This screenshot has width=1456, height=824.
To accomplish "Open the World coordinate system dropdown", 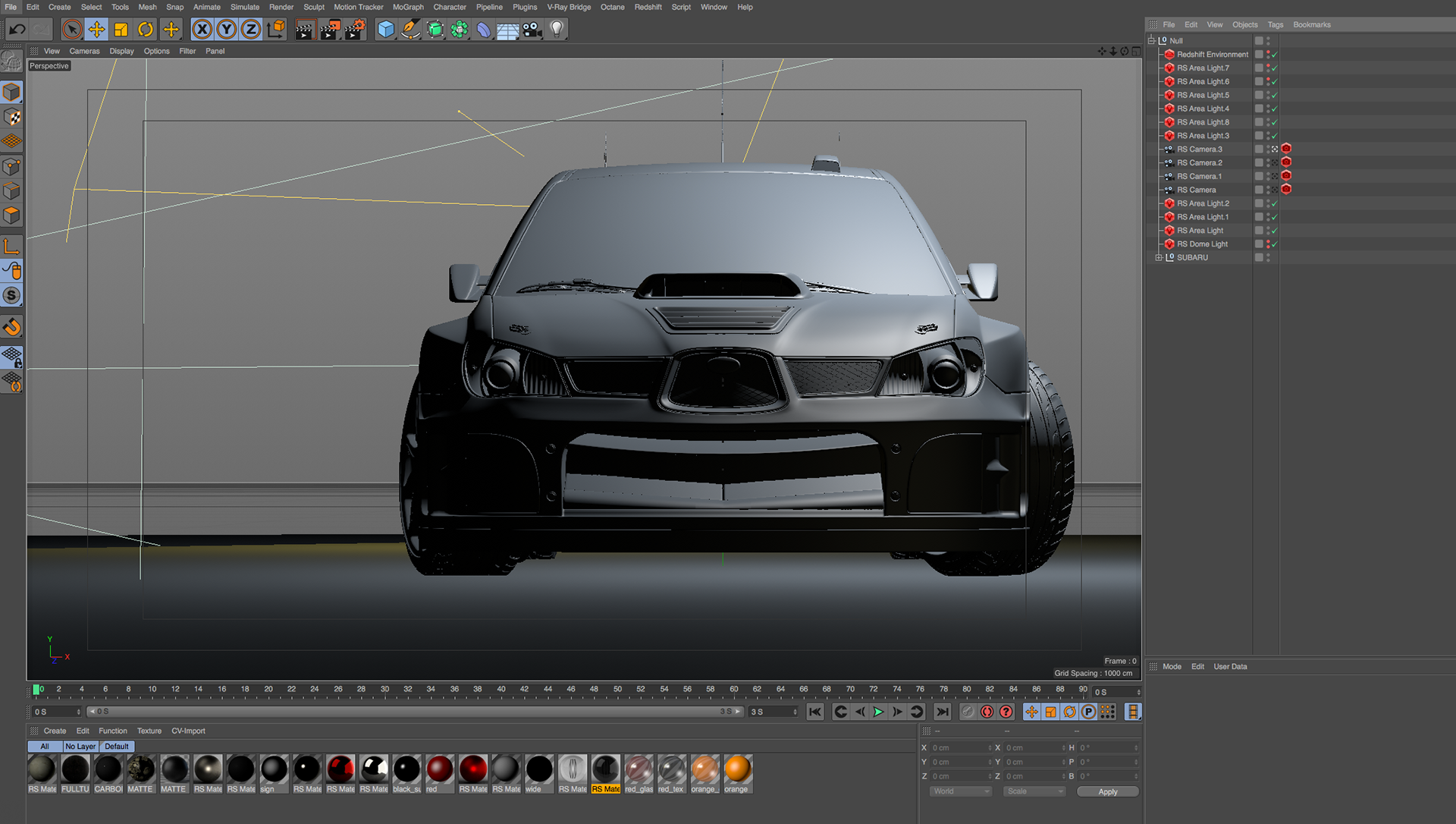I will tap(960, 791).
